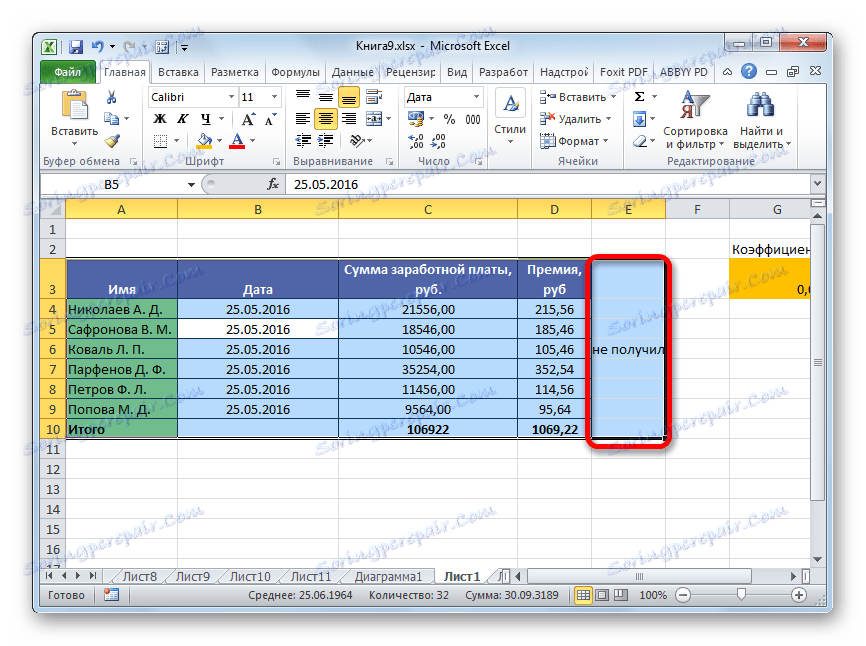Click the cell borders icon
The image size is (866, 646).
(160, 141)
